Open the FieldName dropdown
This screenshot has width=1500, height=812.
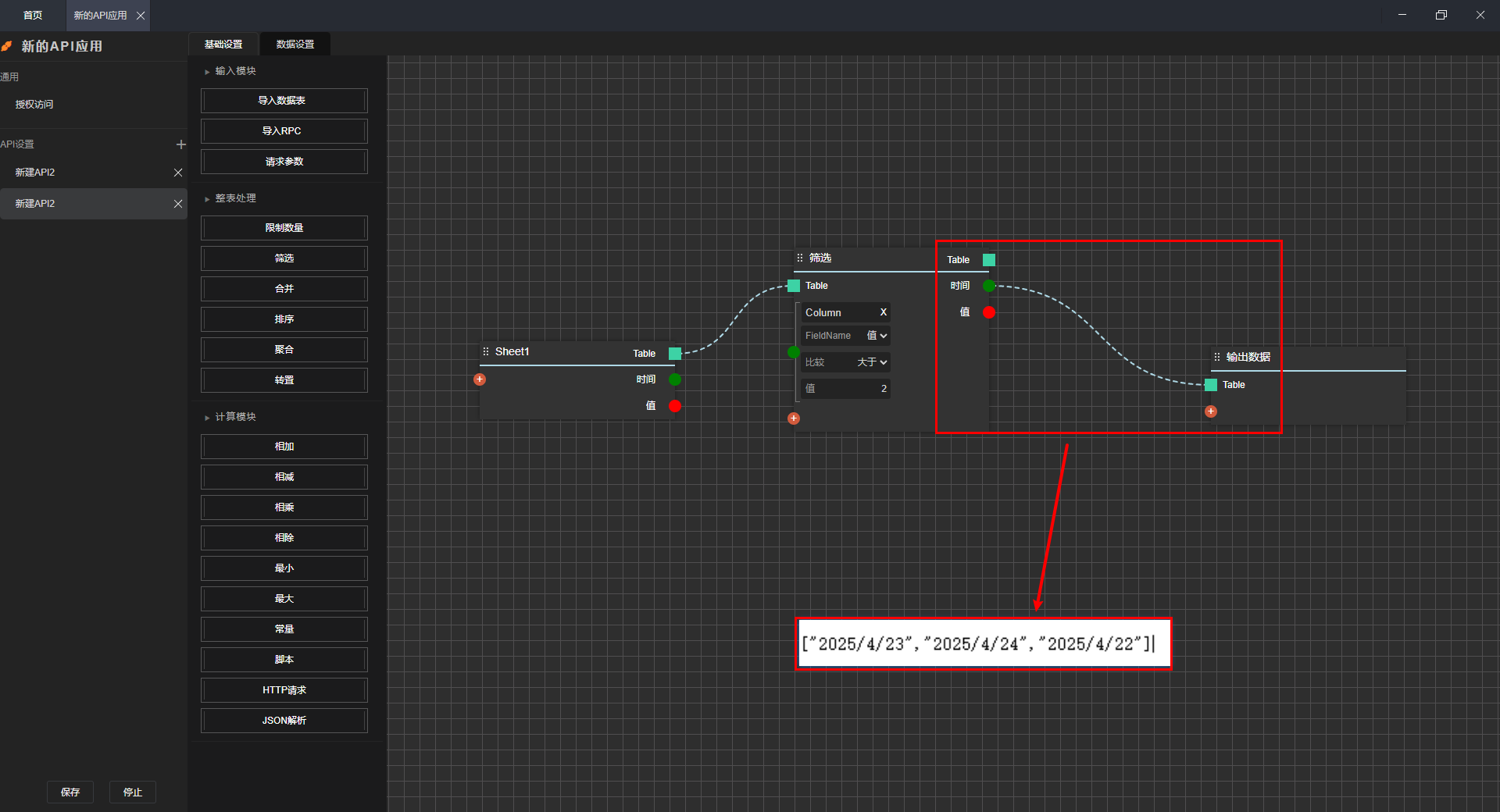pyautogui.click(x=877, y=336)
